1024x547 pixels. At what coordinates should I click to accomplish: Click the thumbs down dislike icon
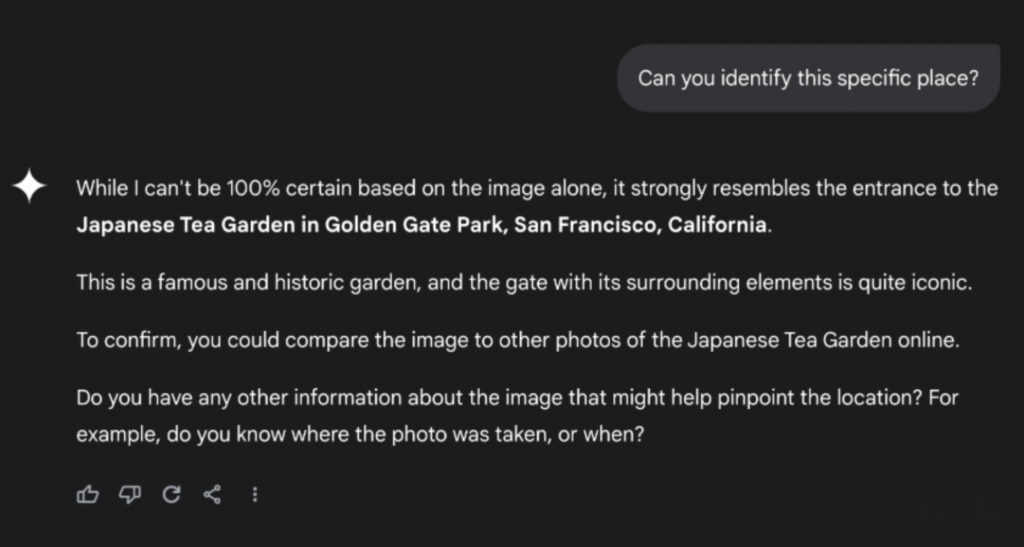(x=130, y=494)
